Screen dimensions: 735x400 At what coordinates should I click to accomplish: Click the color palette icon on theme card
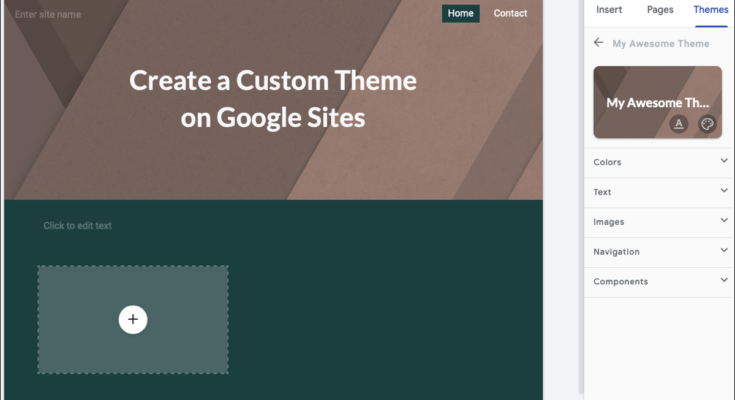(x=707, y=124)
